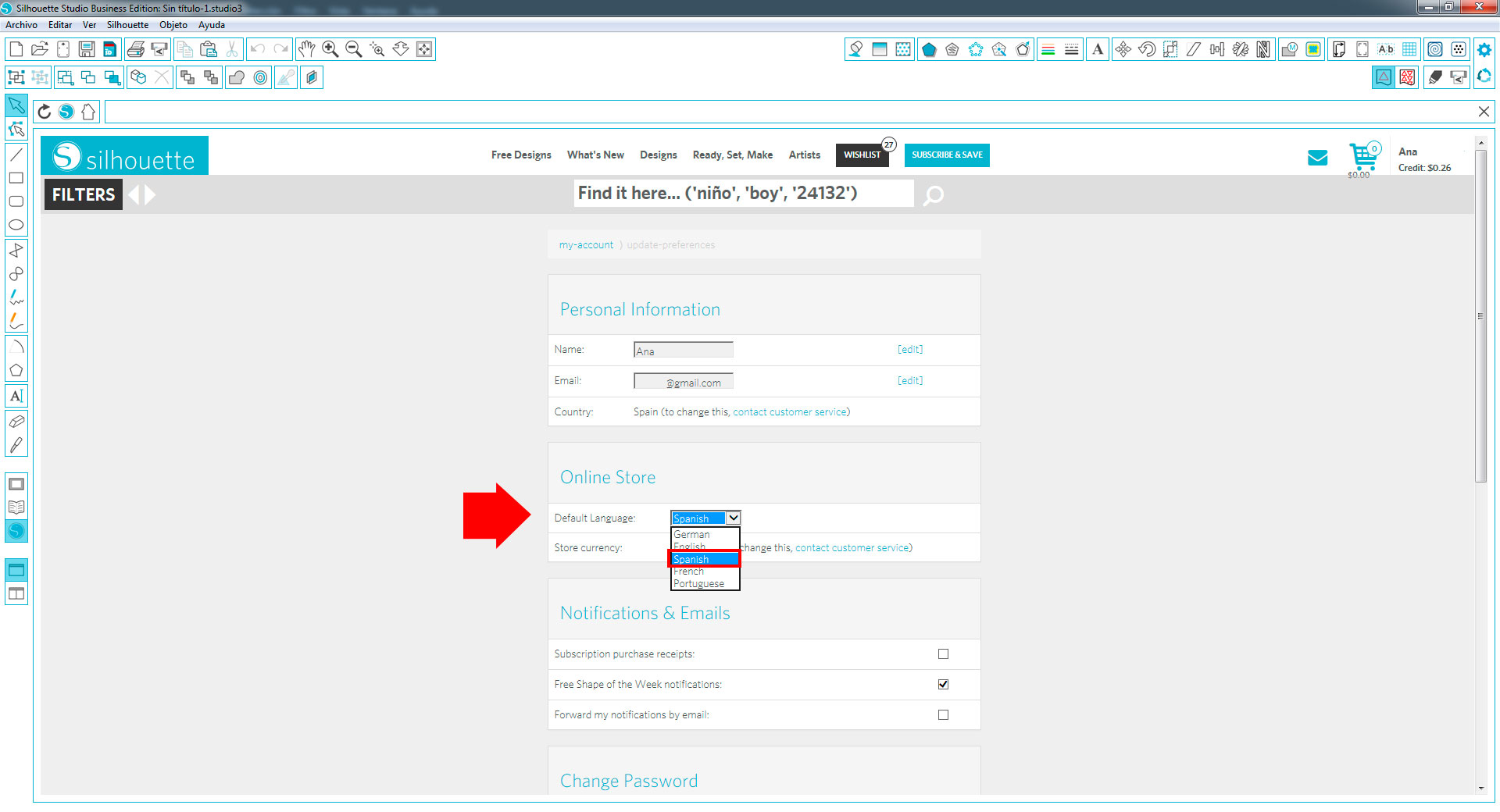Enable Subscription purchase receipts checkbox

click(x=943, y=654)
